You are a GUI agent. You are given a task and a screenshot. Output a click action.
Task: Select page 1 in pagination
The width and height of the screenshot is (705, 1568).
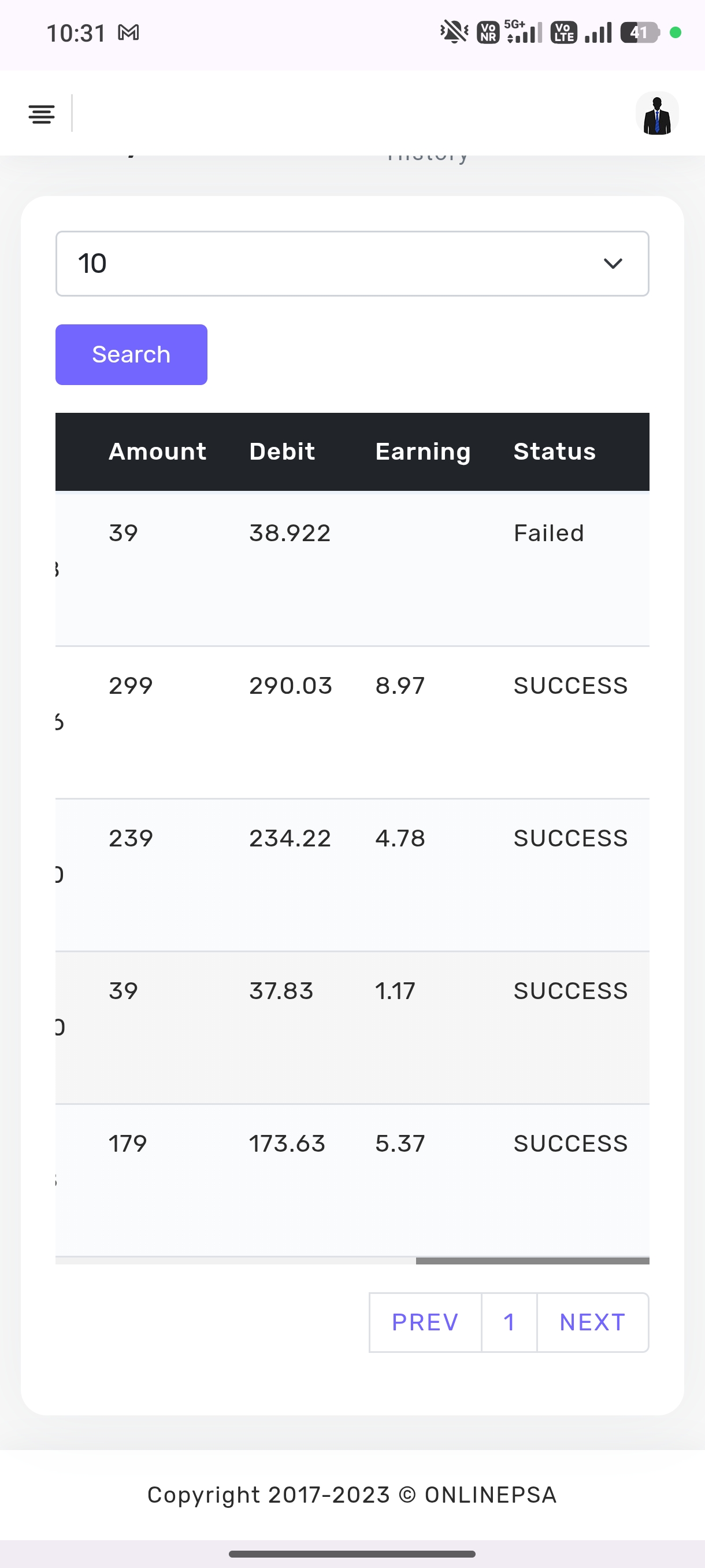[509, 1322]
